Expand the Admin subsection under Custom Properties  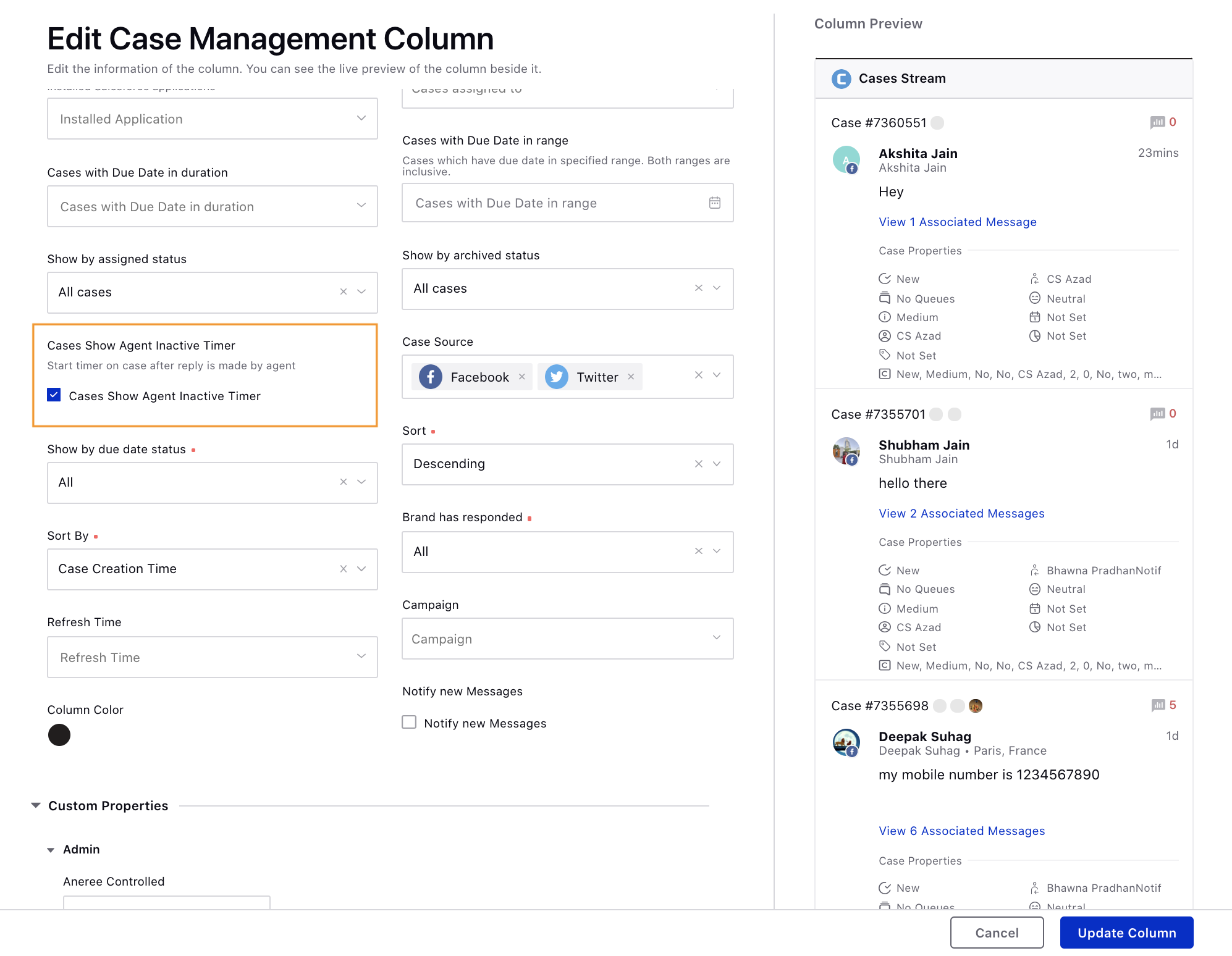tap(52, 849)
